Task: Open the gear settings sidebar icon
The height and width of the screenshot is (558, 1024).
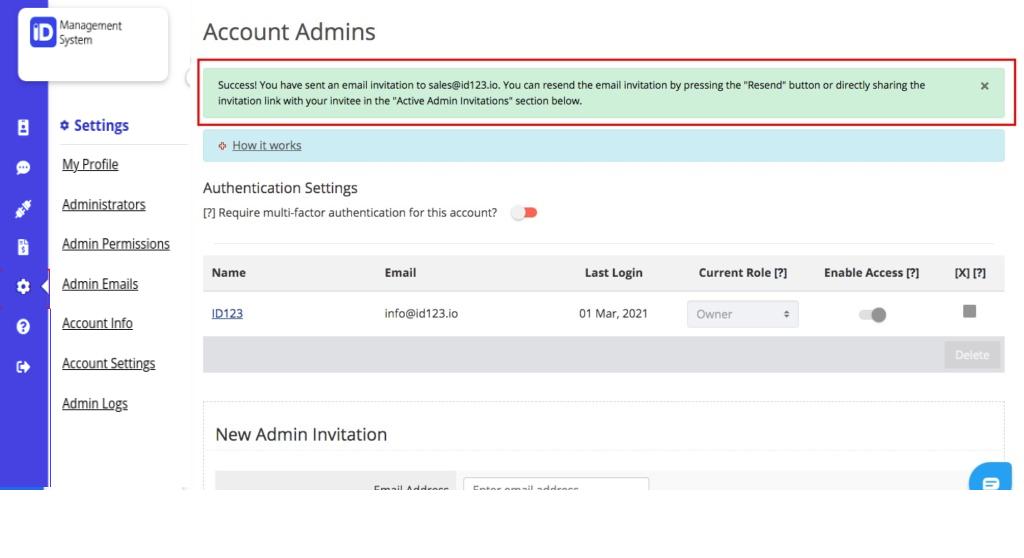Action: tap(23, 287)
